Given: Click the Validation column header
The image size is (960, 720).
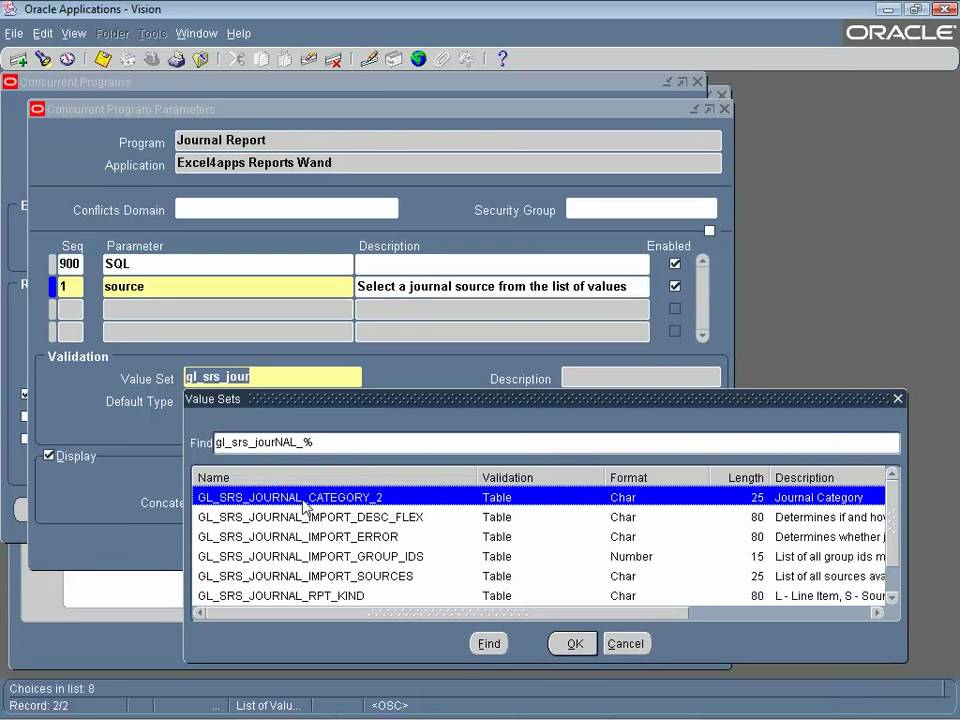Looking at the screenshot, I should click(541, 478).
